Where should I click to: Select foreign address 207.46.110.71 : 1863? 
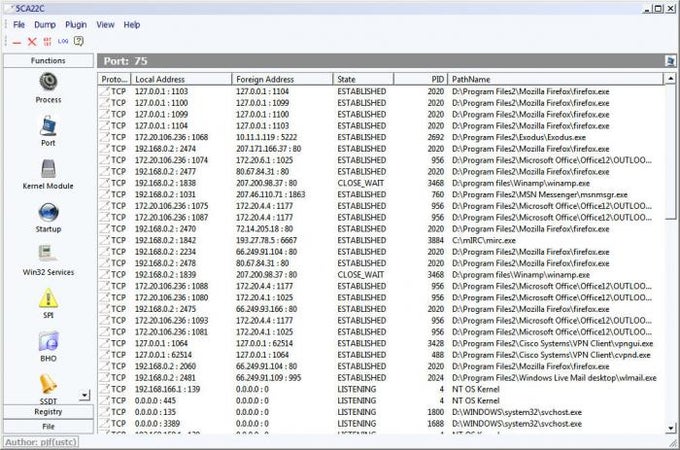coord(271,194)
